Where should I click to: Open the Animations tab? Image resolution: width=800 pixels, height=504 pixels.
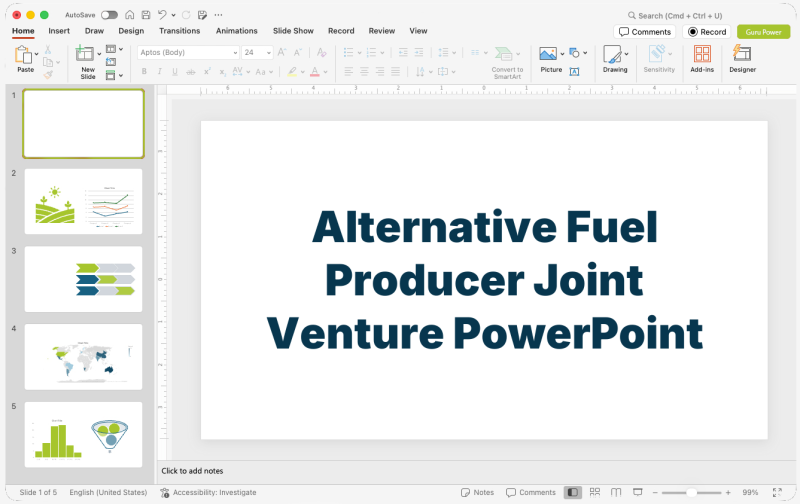coord(237,31)
